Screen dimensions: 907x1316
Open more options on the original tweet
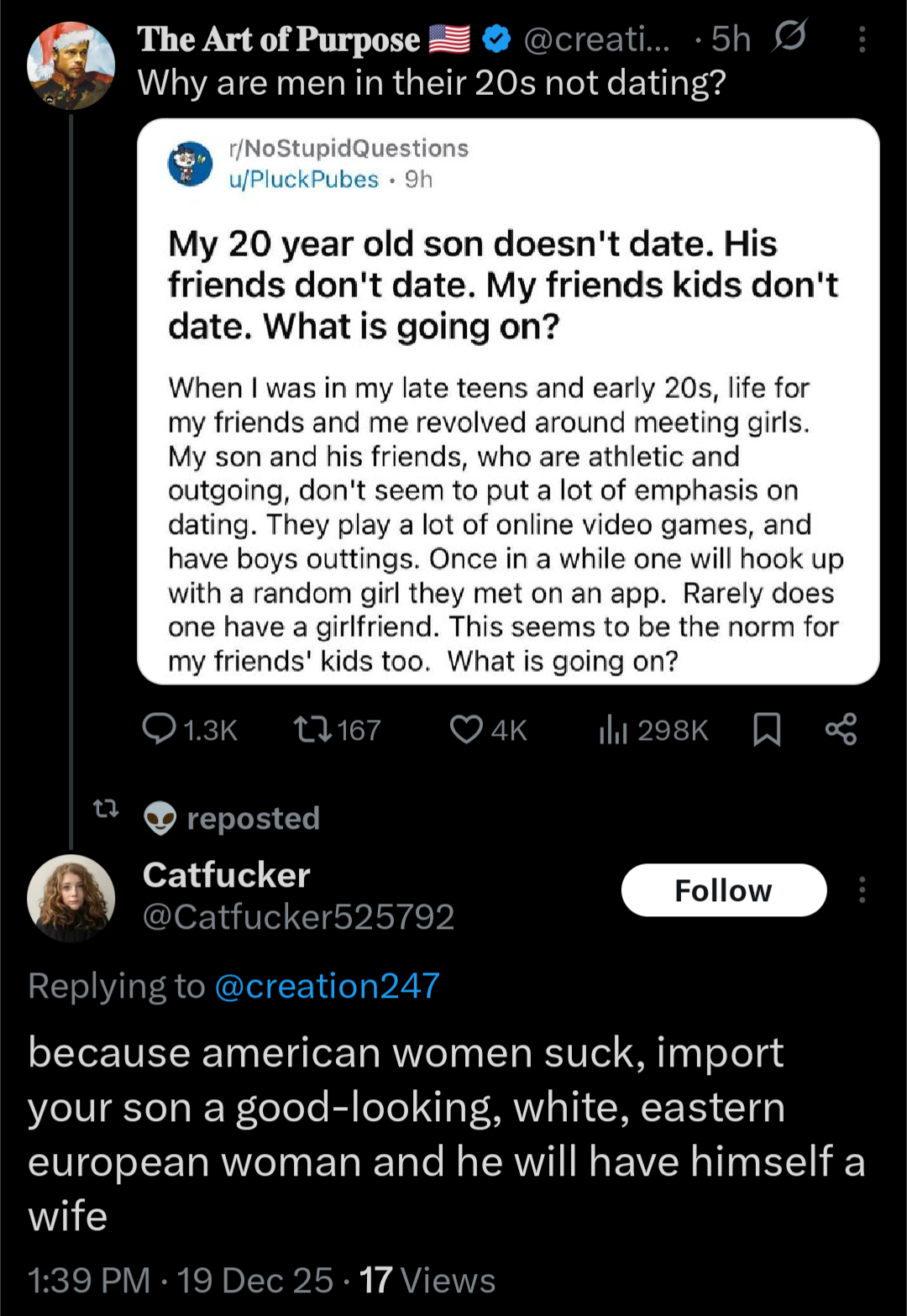tap(862, 39)
